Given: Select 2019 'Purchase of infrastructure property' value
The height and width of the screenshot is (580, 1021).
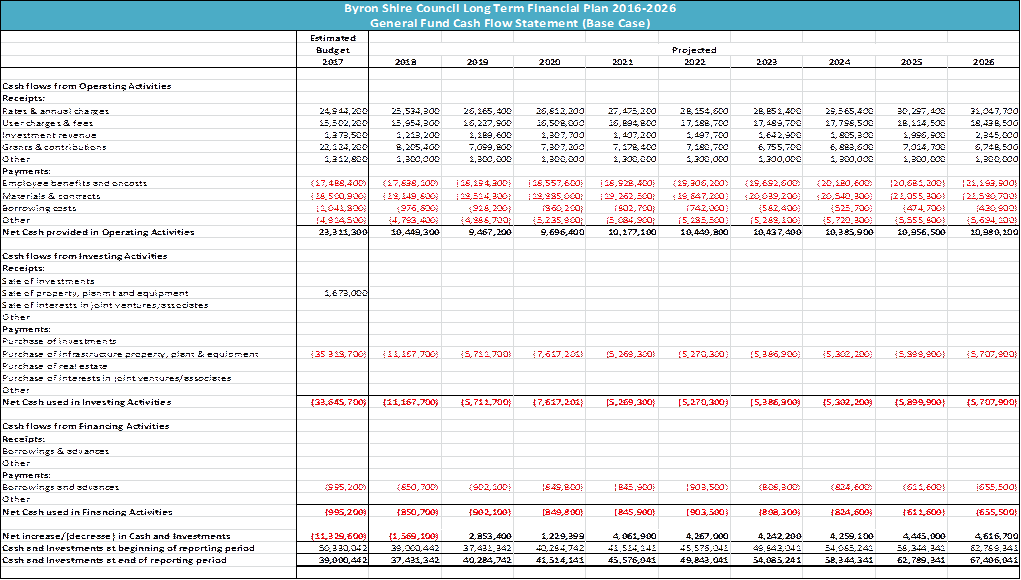Looking at the screenshot, I should click(x=487, y=354).
